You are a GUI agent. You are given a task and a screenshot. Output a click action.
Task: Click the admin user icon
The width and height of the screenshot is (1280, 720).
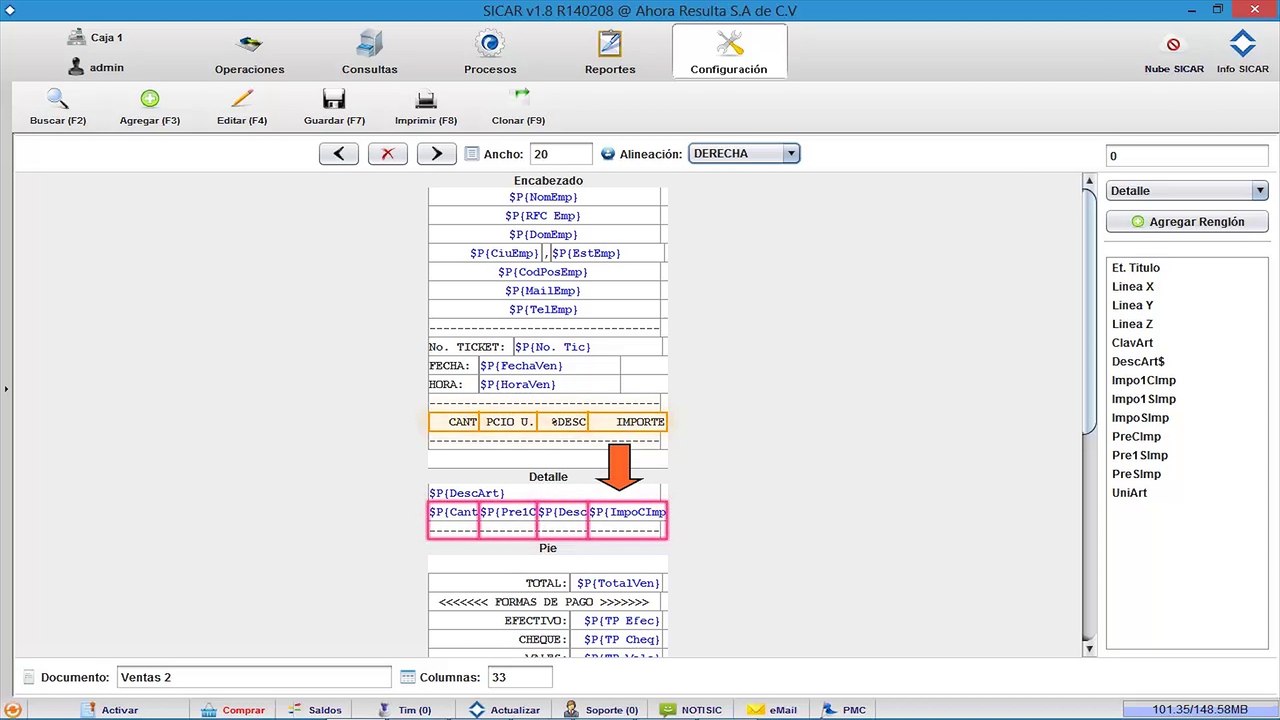(76, 67)
